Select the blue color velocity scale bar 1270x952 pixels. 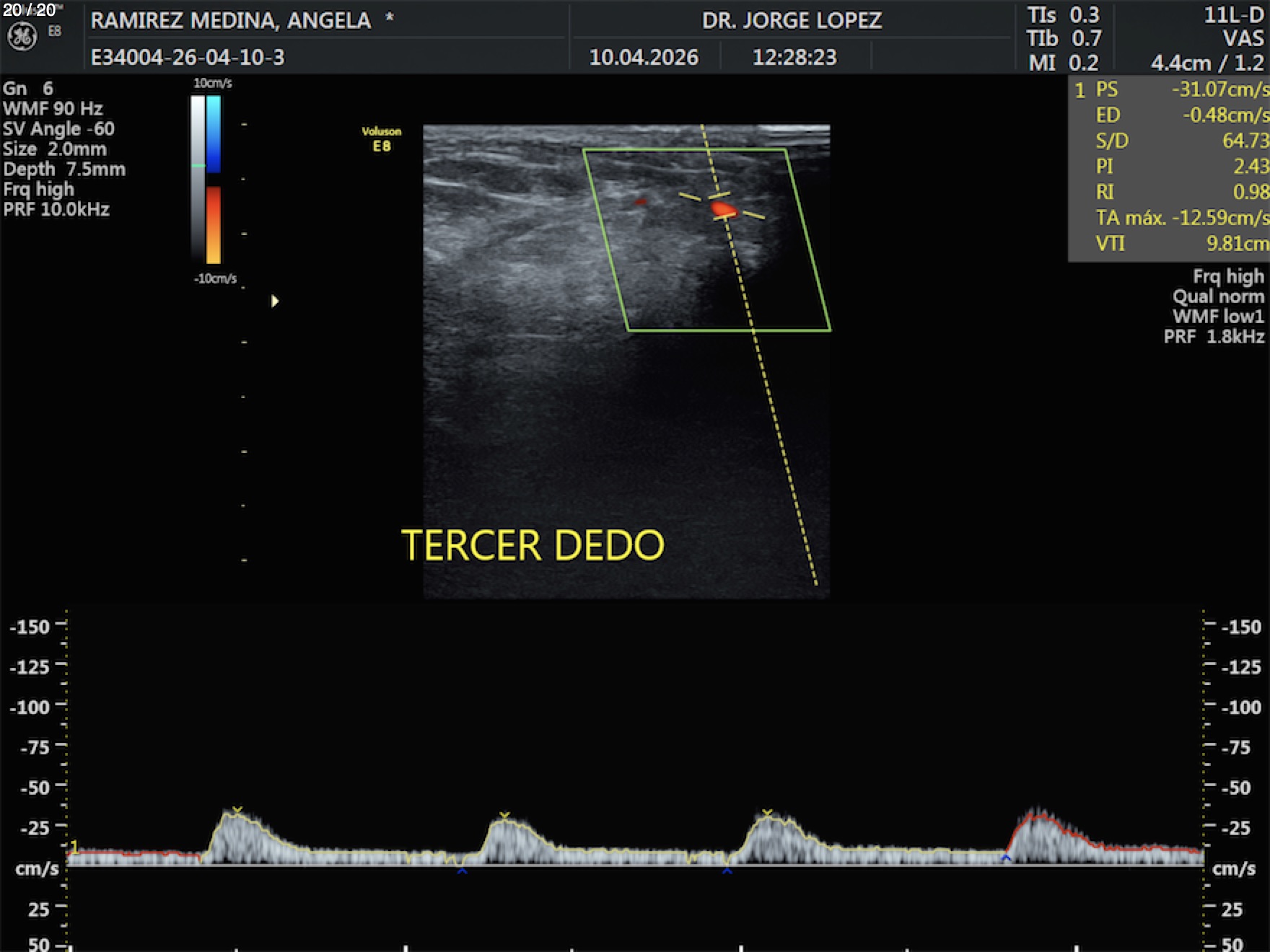point(214,134)
